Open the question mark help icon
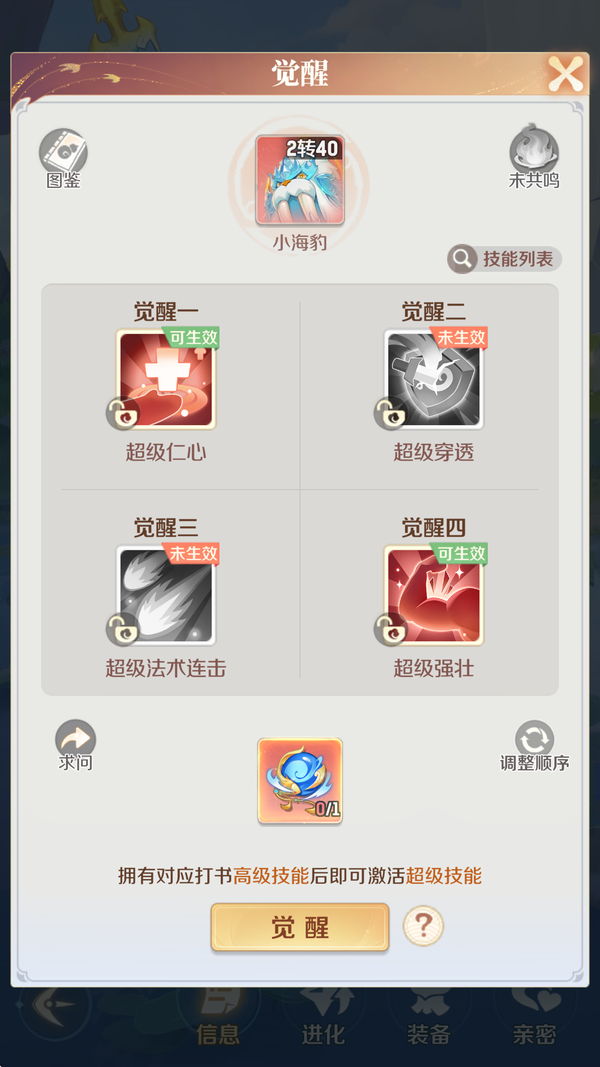The width and height of the screenshot is (600, 1067). point(423,925)
